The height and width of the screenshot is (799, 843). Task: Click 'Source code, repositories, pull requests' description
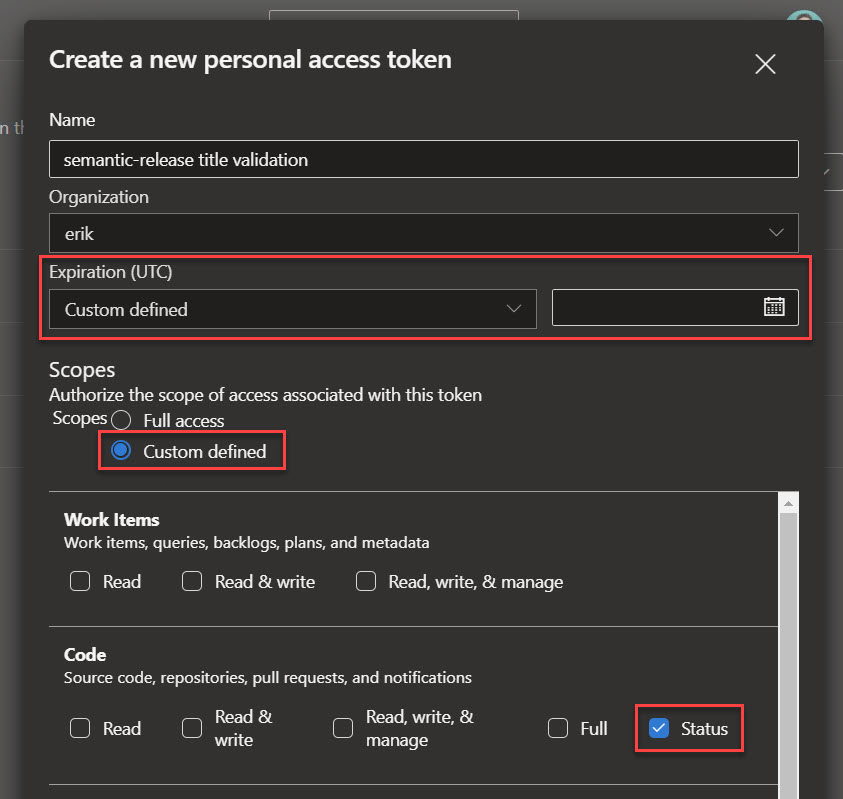[268, 677]
